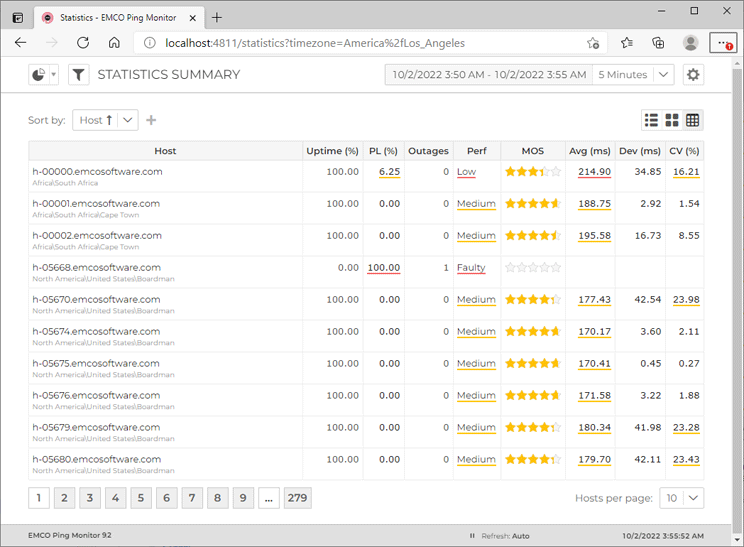The image size is (744, 547).
Task: Click the Faulty performance link
Action: click(x=470, y=268)
